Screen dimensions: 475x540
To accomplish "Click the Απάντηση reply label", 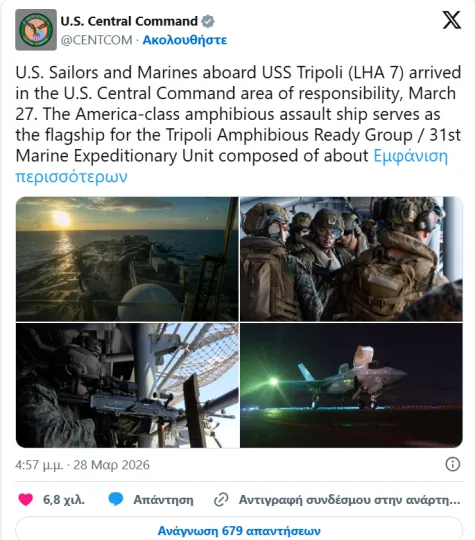I will click(163, 500).
